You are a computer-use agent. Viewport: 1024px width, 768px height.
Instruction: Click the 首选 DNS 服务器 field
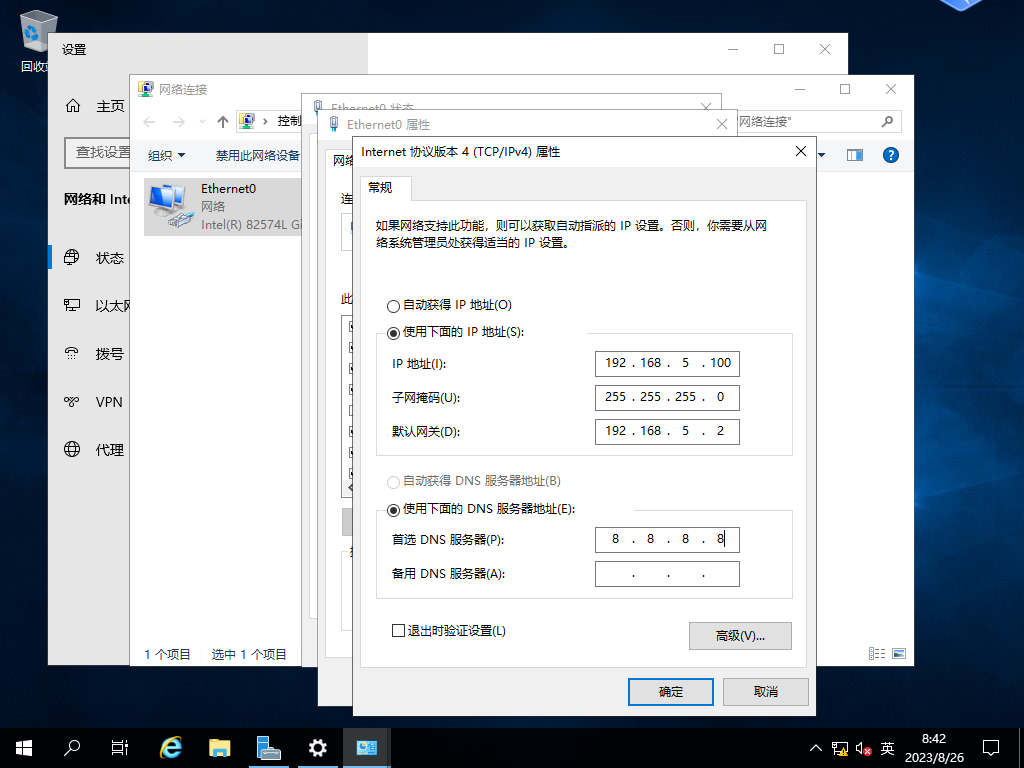pos(667,539)
